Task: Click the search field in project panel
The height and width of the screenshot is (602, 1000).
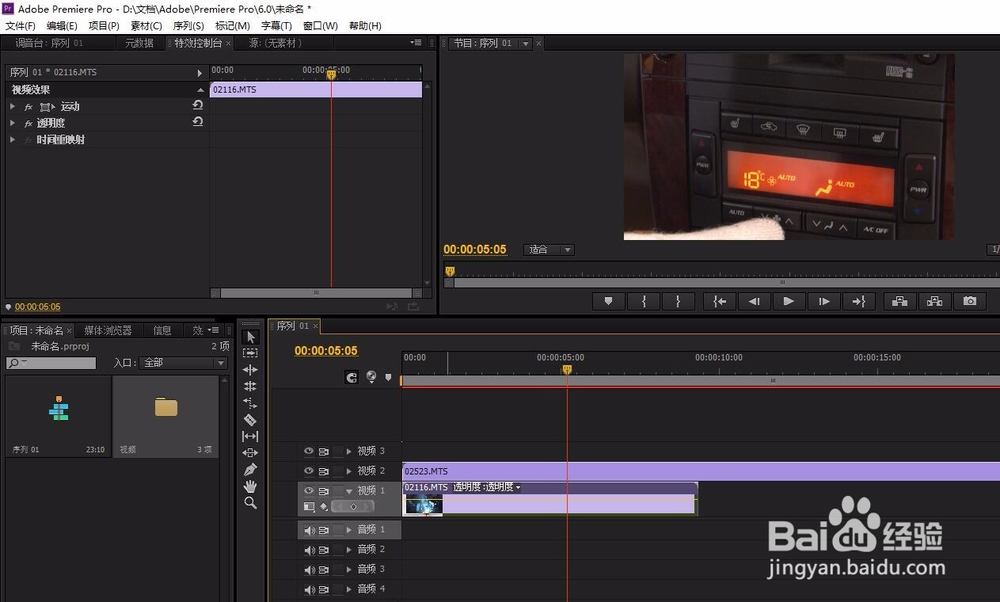Action: point(51,362)
